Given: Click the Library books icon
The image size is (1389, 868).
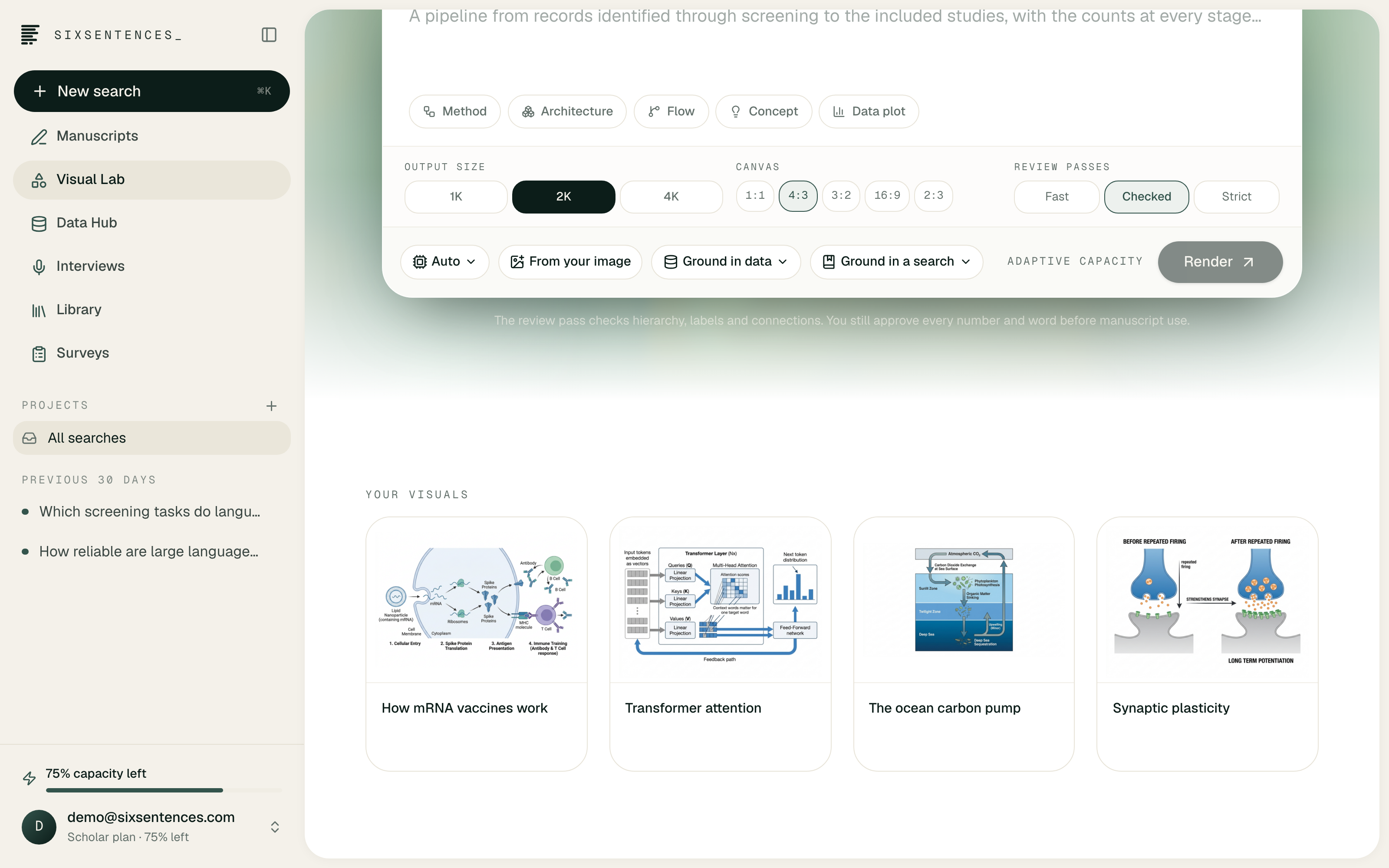Looking at the screenshot, I should tap(39, 311).
